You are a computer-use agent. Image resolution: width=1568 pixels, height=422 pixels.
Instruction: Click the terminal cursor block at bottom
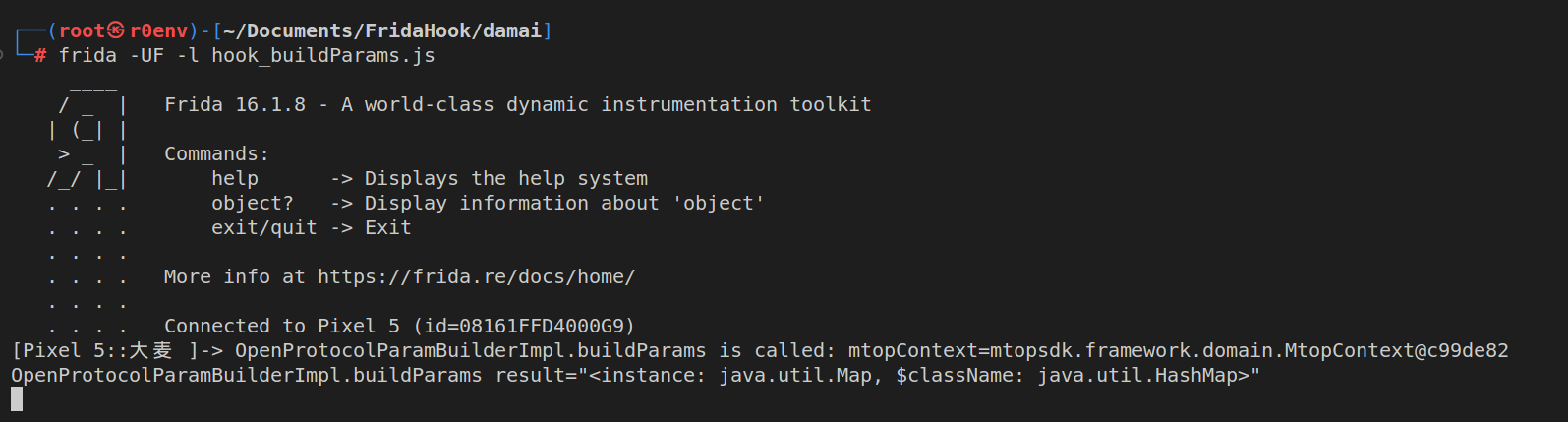(16, 398)
